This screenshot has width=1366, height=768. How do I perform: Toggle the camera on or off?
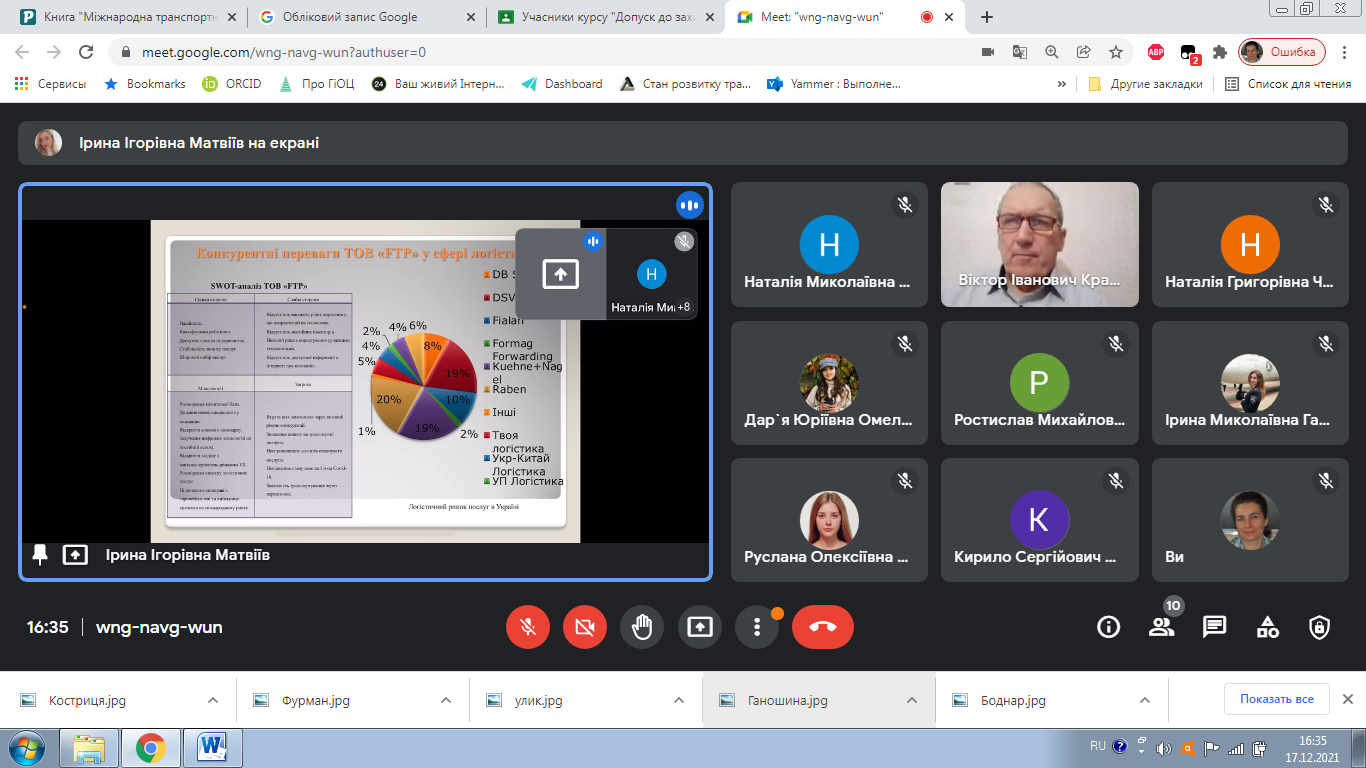(585, 627)
